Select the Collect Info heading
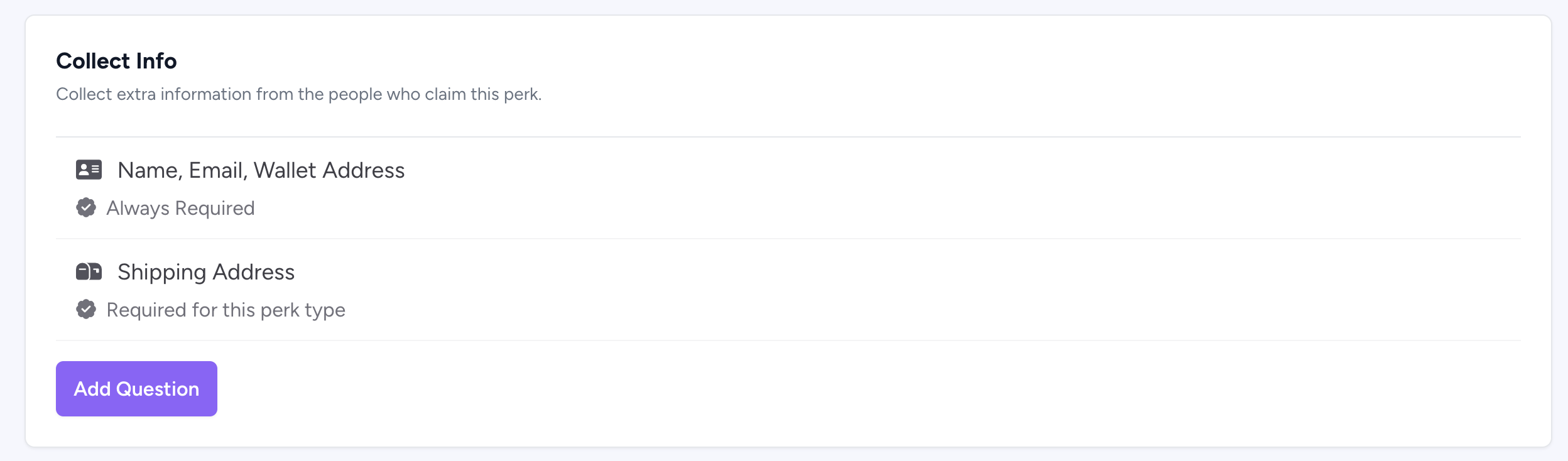Image resolution: width=1568 pixels, height=461 pixels. point(116,61)
